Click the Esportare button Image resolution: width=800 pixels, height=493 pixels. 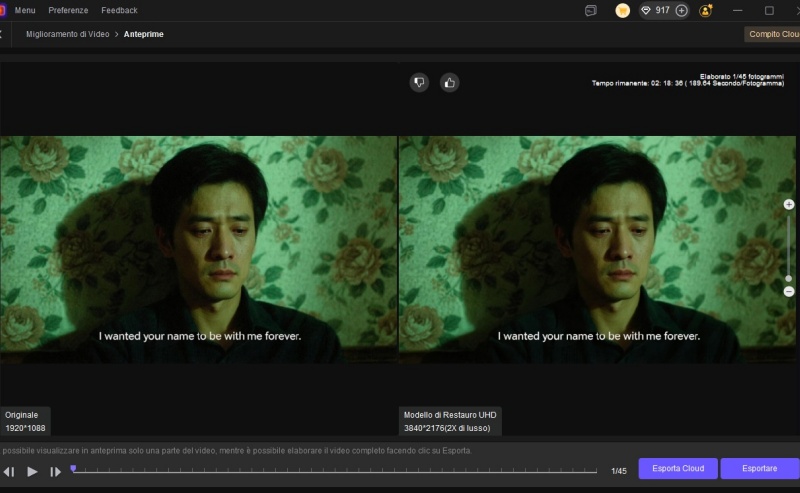point(759,468)
